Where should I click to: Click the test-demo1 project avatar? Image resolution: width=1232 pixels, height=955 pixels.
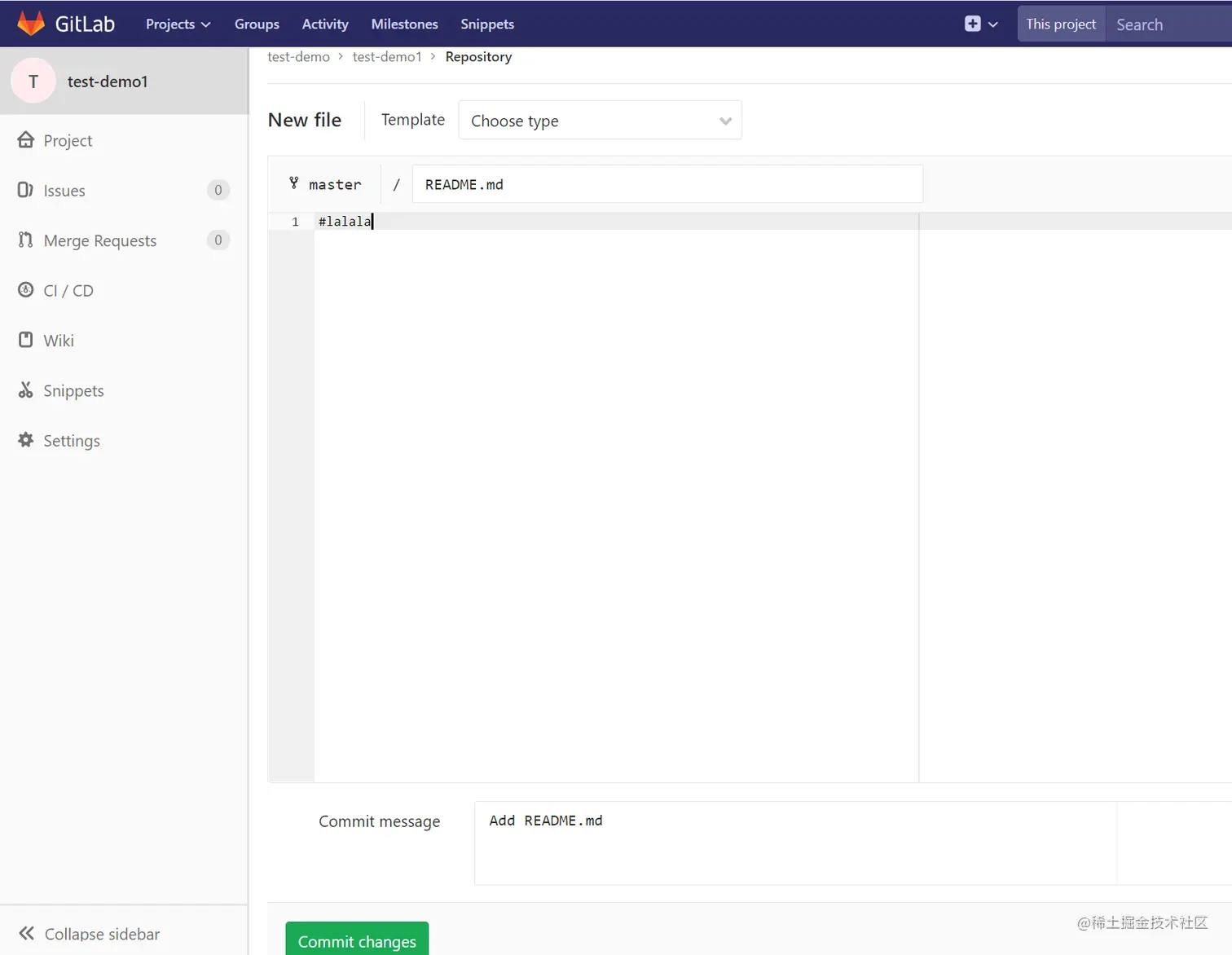click(33, 81)
